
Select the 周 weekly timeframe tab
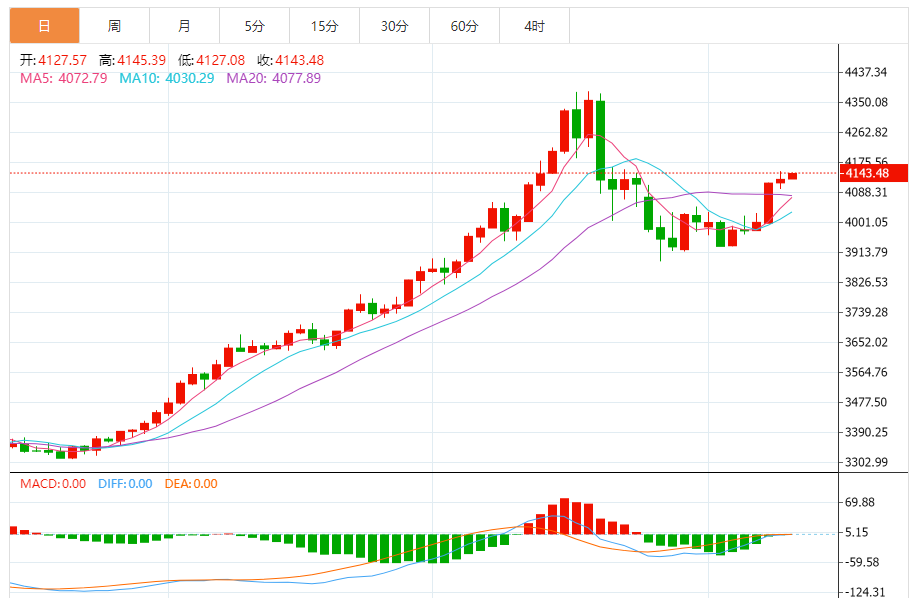(x=114, y=26)
